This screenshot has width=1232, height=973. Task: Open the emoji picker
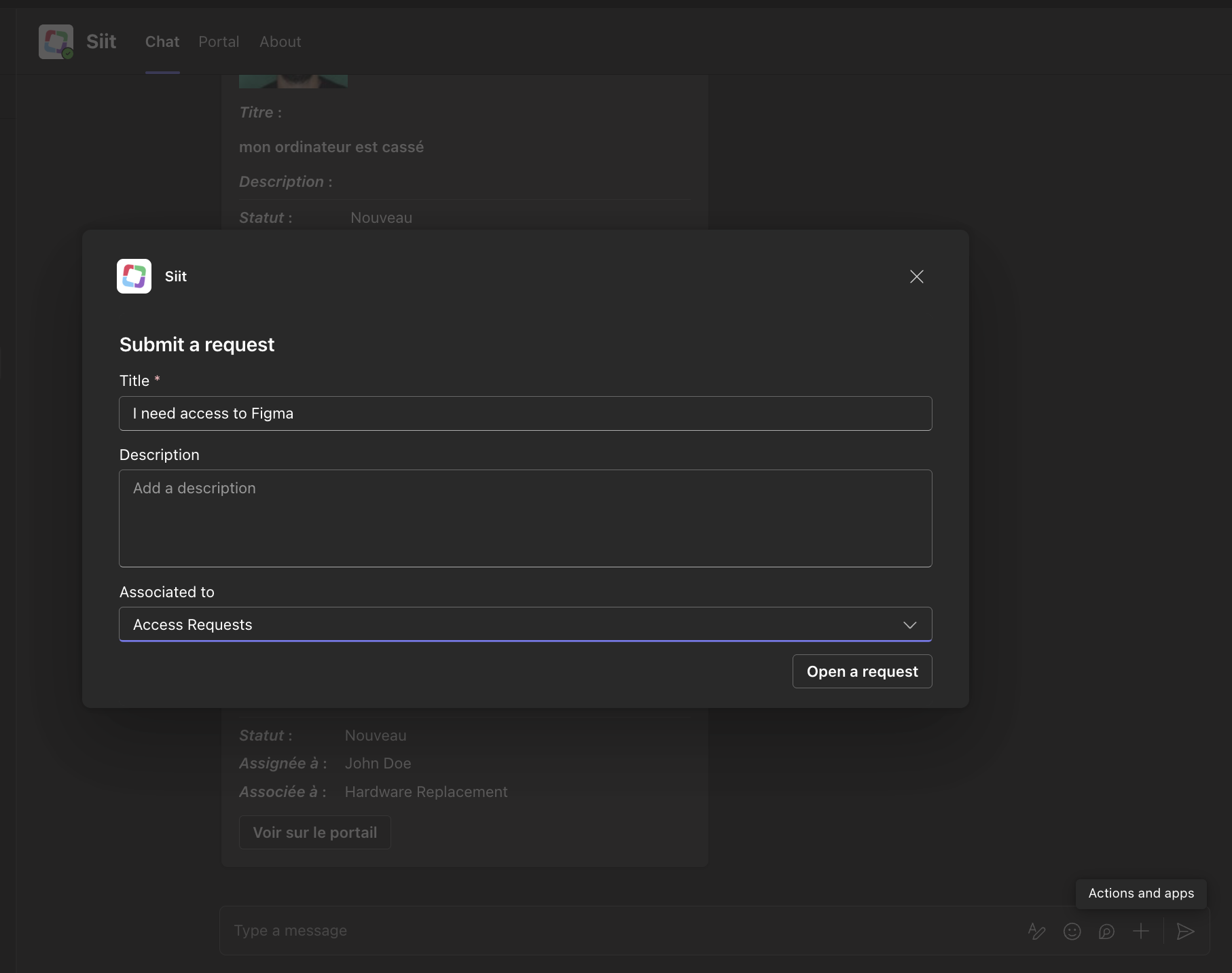click(1072, 931)
